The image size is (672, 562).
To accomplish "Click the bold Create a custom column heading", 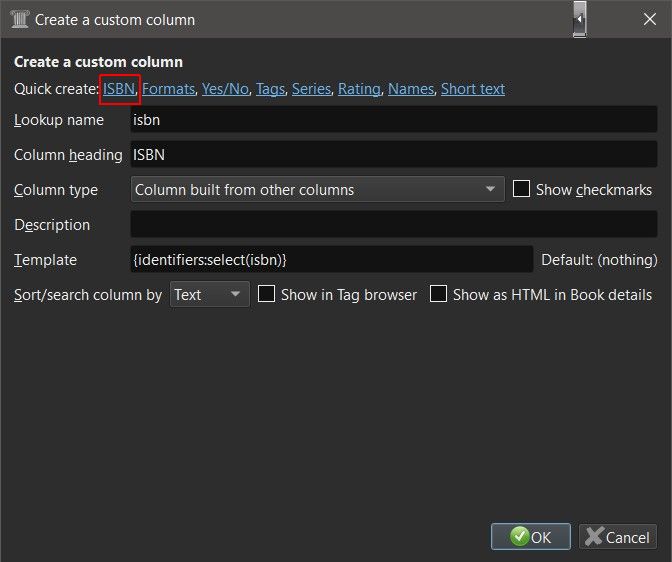I will click(x=98, y=62).
